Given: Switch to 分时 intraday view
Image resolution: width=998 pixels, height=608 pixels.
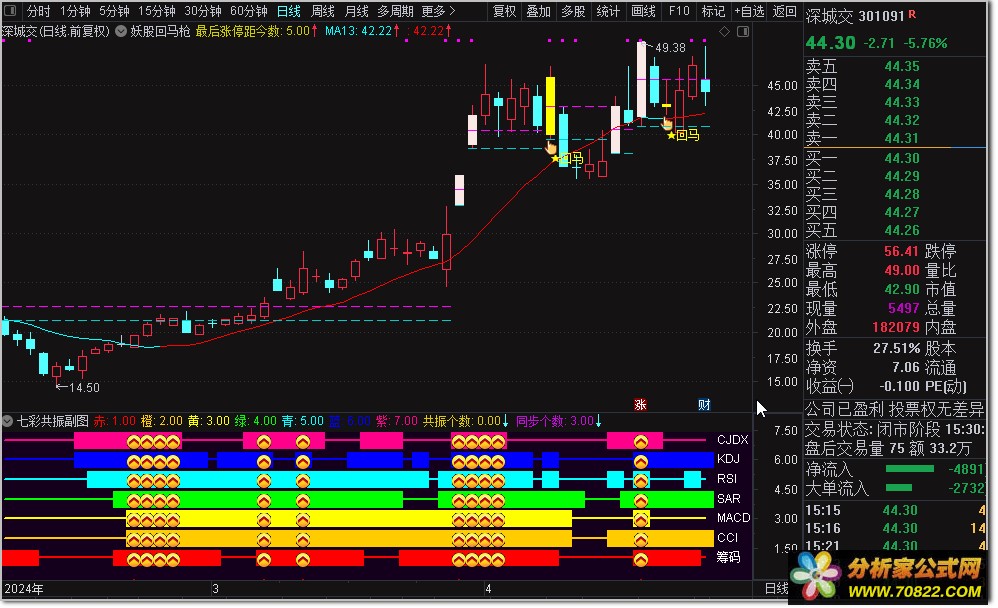Looking at the screenshot, I should 38,11.
